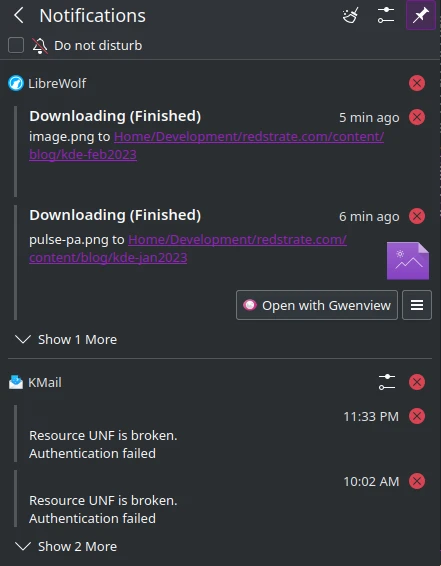441x566 pixels.
Task: Open the kde-jan2023 folder link
Action: [188, 248]
